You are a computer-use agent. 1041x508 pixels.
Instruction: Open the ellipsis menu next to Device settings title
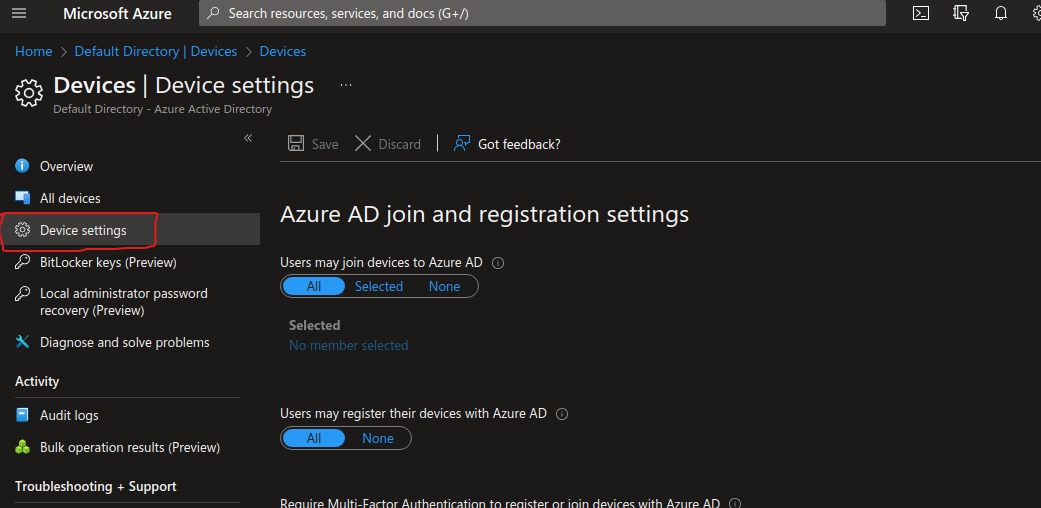(346, 85)
